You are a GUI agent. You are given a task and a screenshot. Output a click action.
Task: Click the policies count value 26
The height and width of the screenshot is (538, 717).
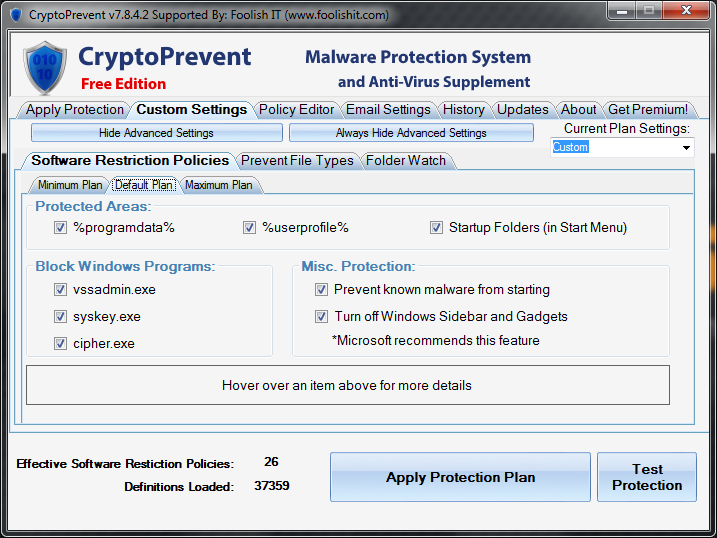[271, 462]
